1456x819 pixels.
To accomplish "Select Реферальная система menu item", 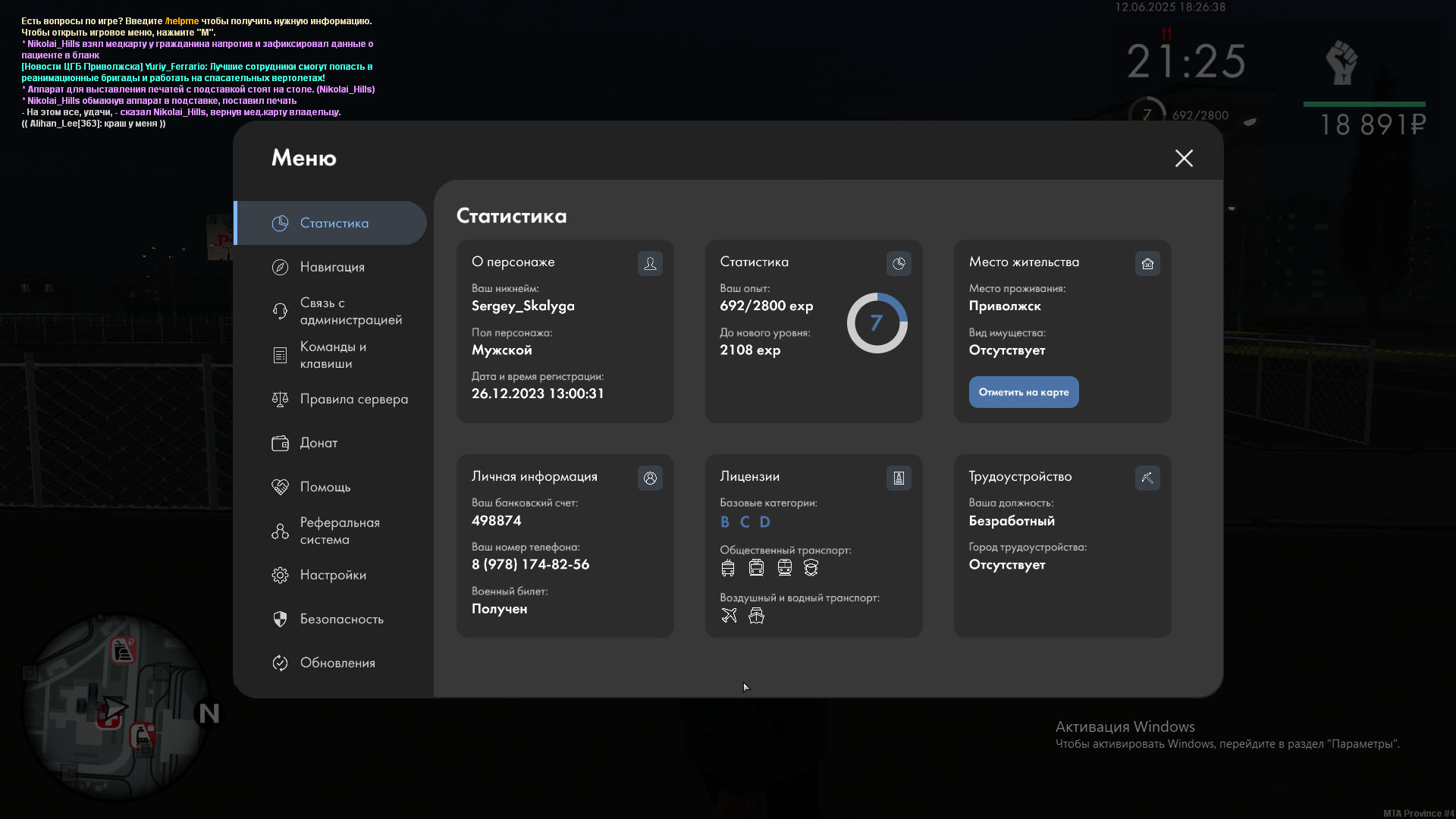I will point(331,531).
